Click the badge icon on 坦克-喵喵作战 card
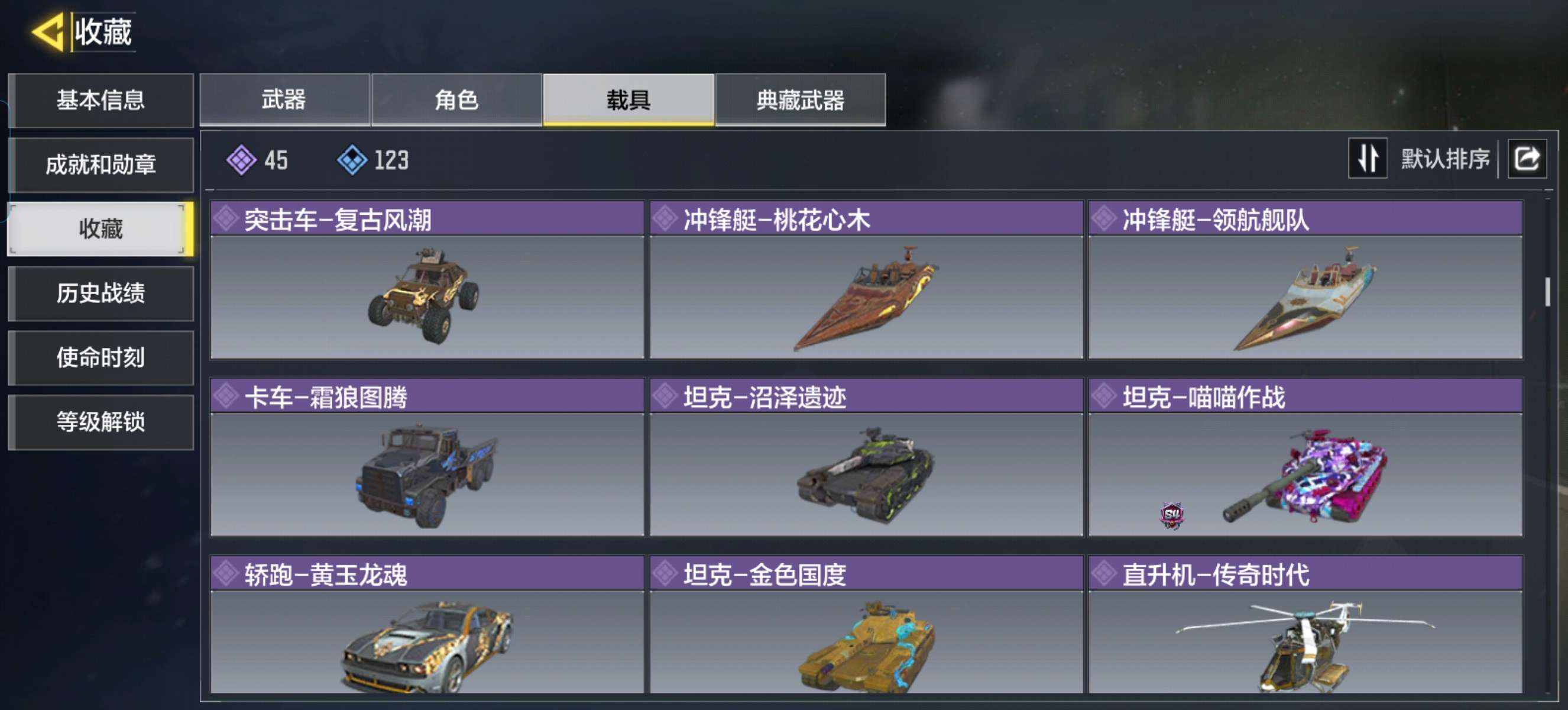Viewport: 1568px width, 710px height. click(1172, 515)
